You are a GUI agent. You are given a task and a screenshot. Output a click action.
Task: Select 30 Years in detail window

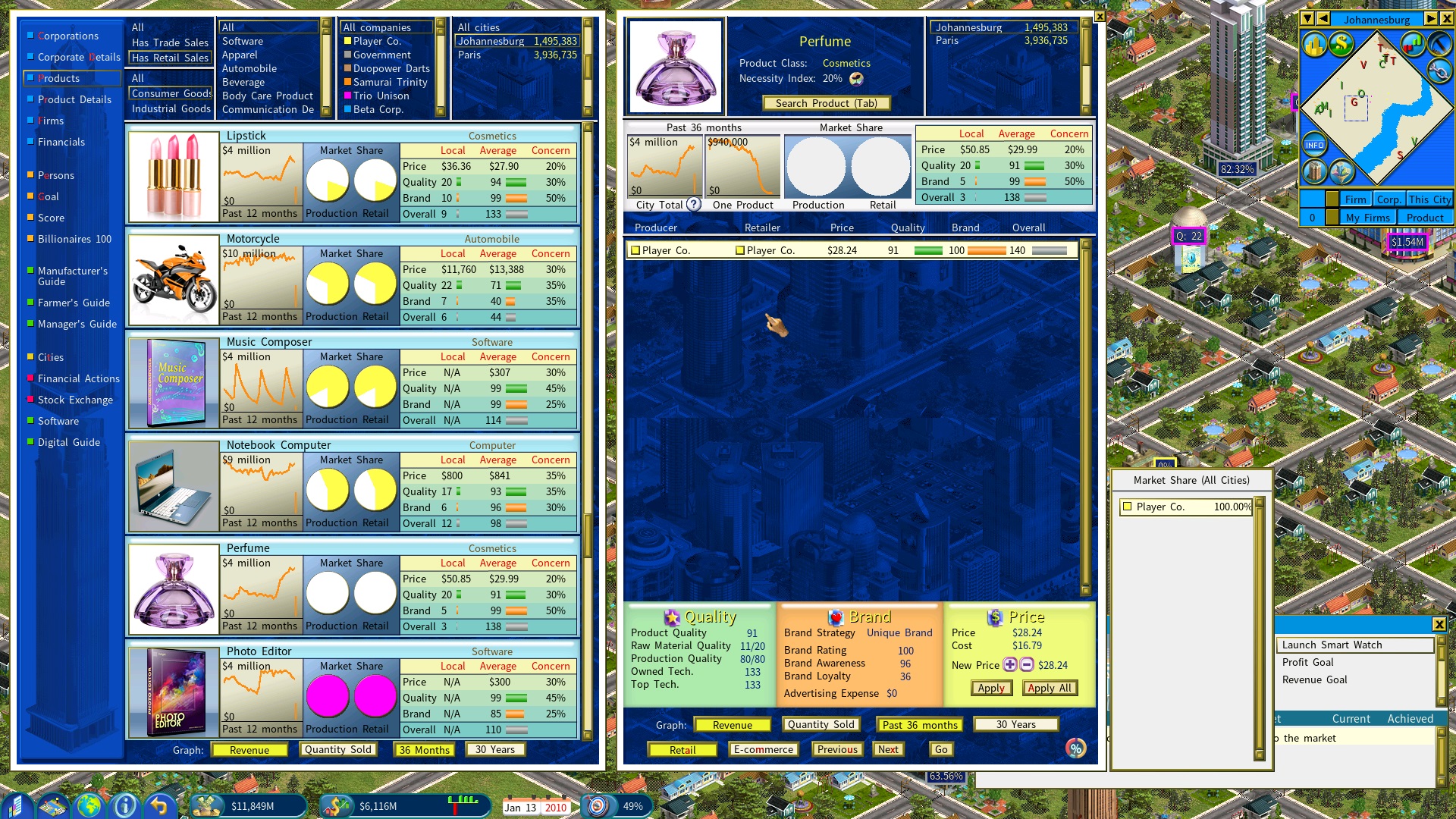pyautogui.click(x=1016, y=724)
